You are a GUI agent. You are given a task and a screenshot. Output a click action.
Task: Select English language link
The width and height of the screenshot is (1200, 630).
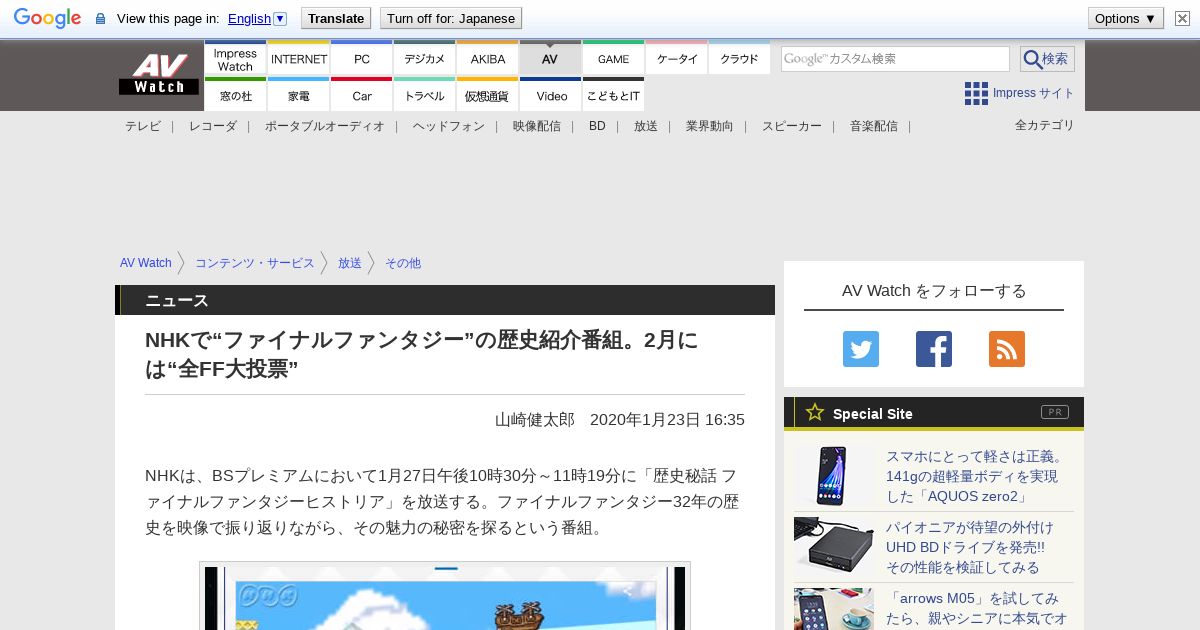click(x=249, y=18)
